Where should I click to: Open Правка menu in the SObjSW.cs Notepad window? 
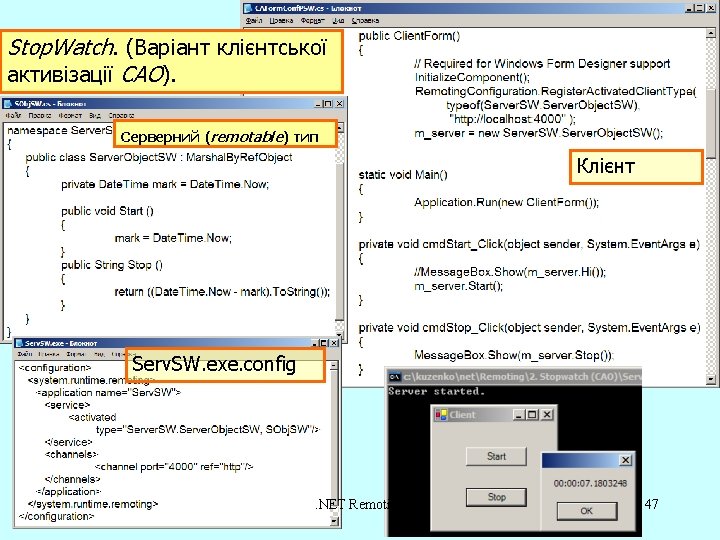pos(39,115)
